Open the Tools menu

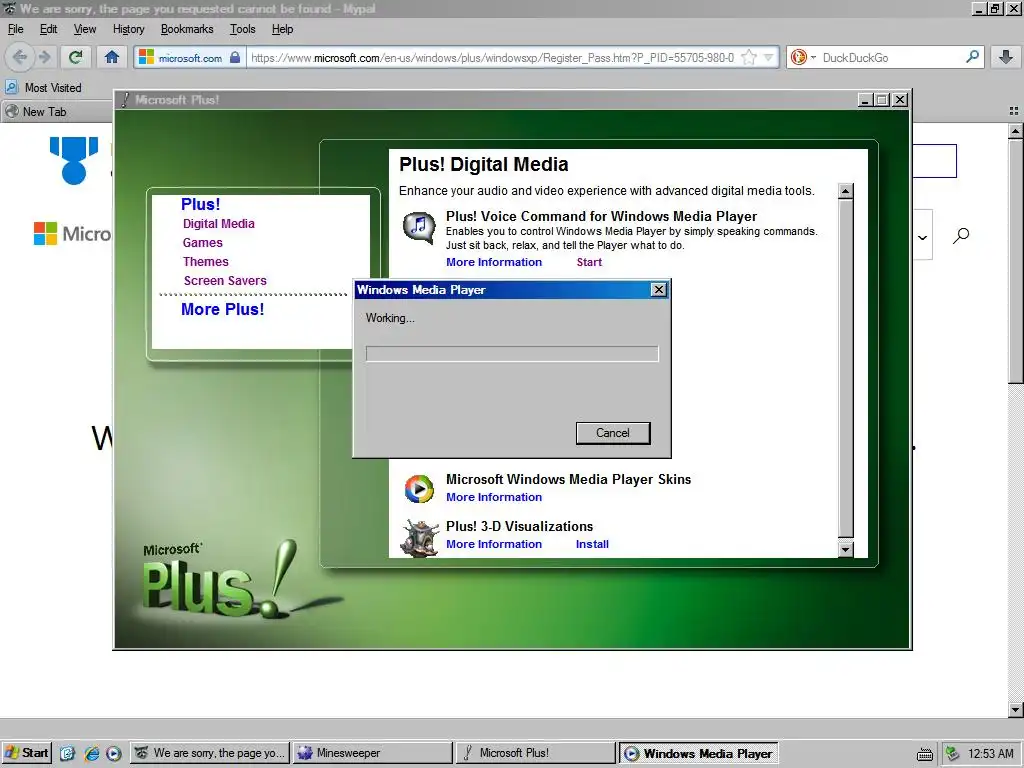click(x=242, y=29)
